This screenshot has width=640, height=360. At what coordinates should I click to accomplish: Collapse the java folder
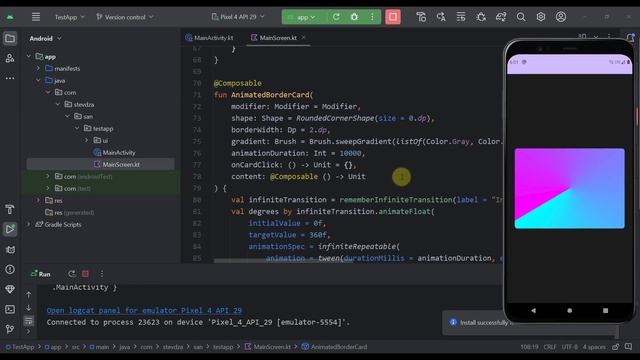38,80
